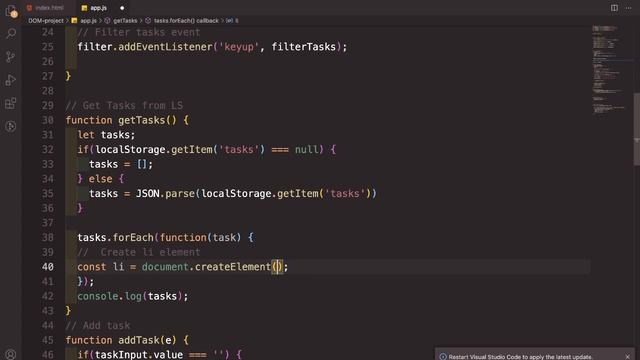
Task: Click app.js in the breadcrumb path
Action: point(88,20)
